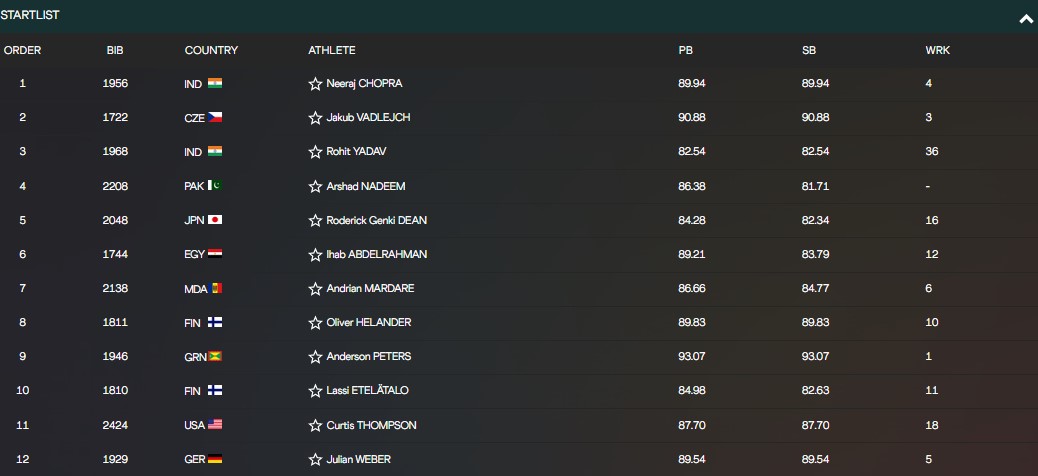Sort by the WRK column header

pos(937,50)
